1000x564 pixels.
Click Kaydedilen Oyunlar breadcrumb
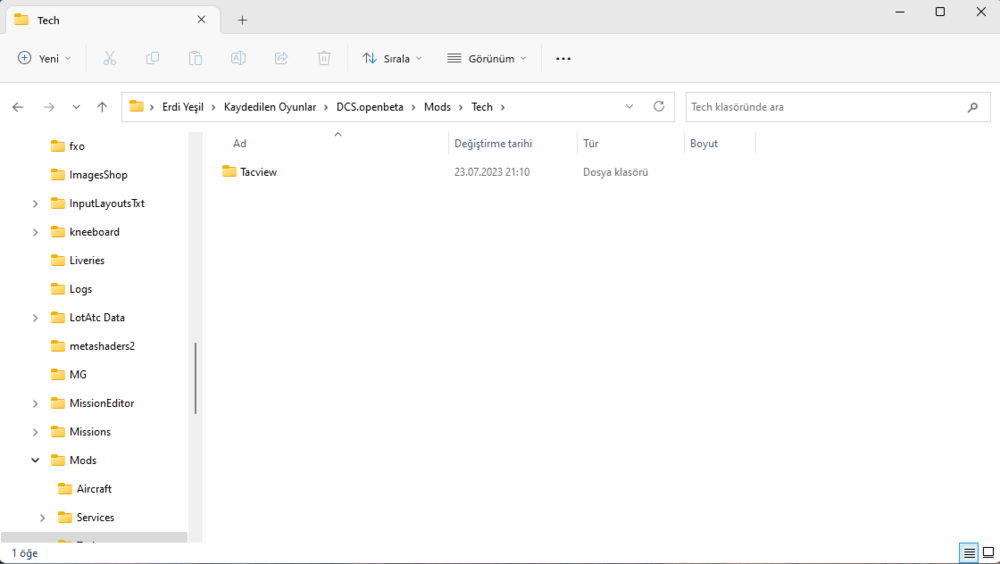pyautogui.click(x=270, y=107)
